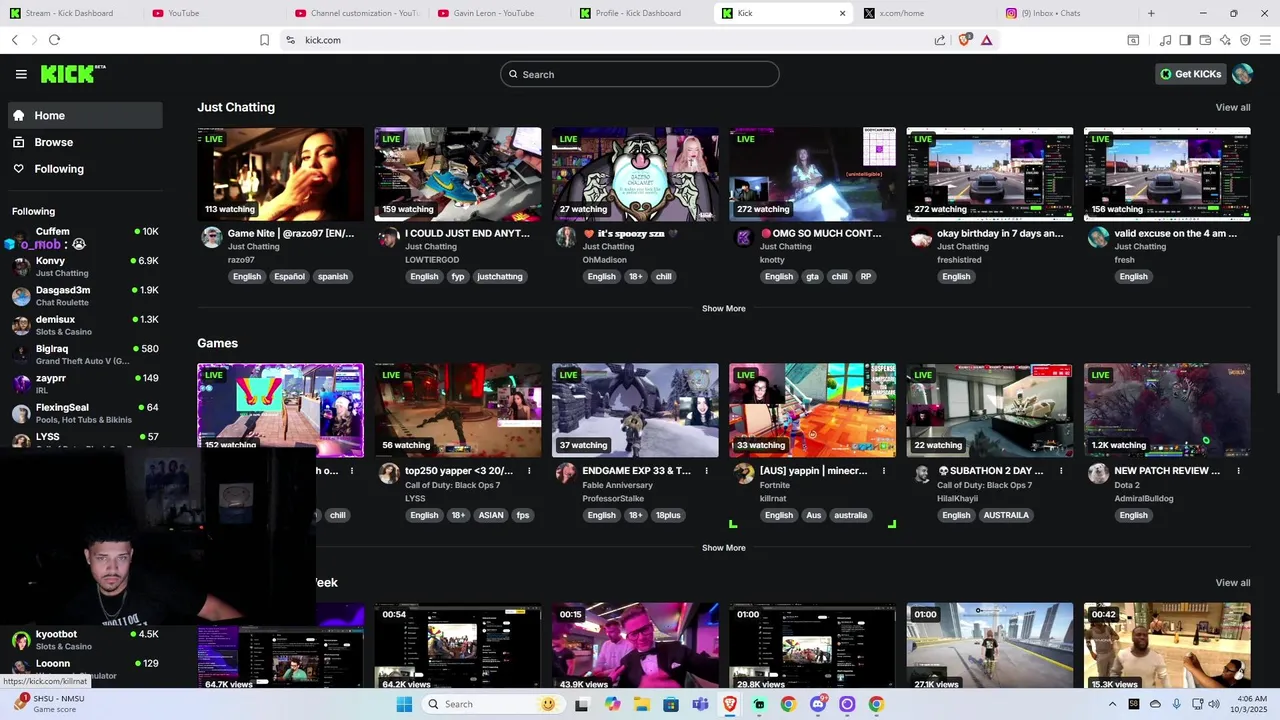Click knotty channel avatar under Just Chatting
Screen dimensions: 1280x720
pos(743,237)
